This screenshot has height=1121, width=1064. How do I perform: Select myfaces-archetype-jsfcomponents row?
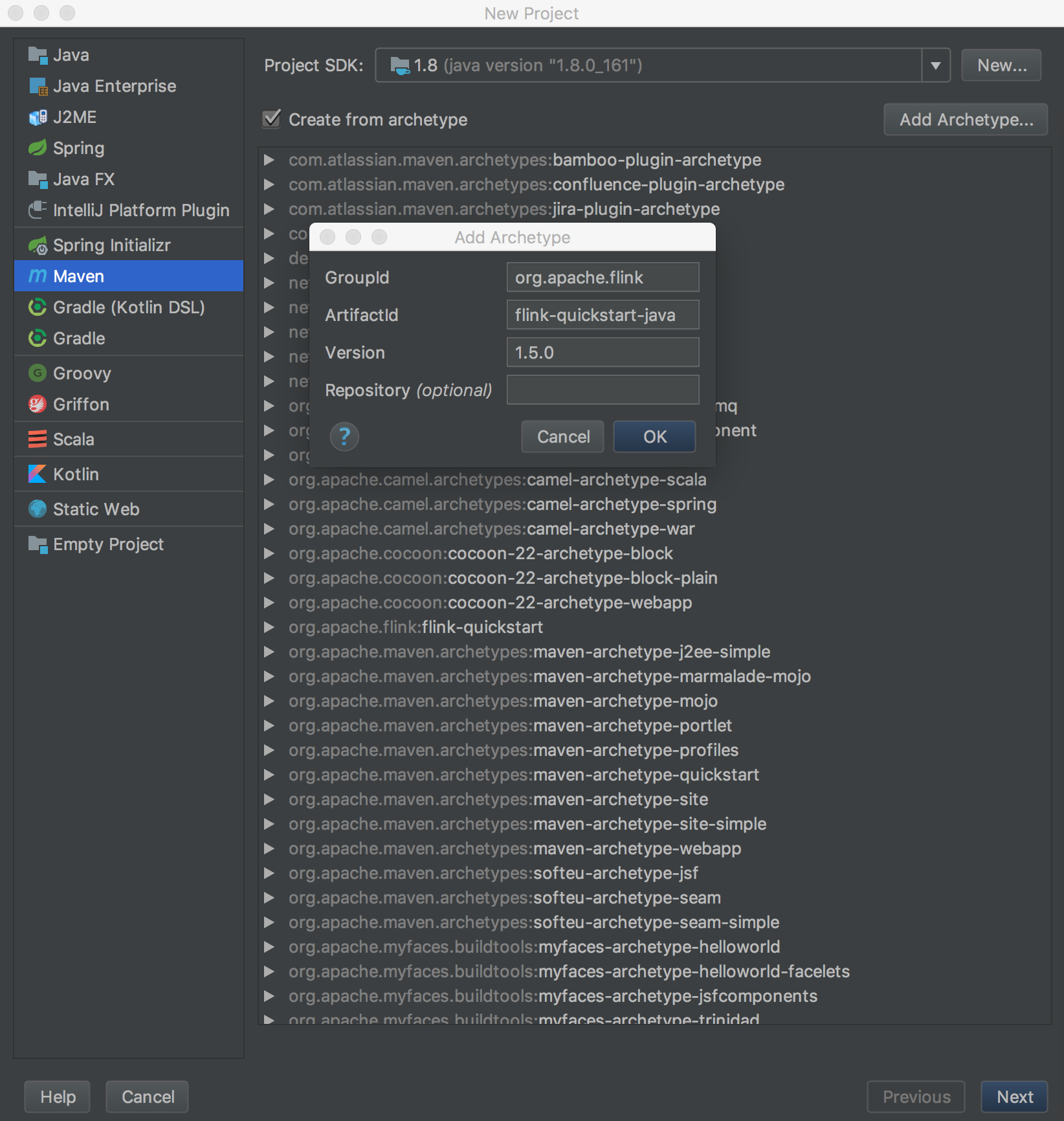[654, 996]
